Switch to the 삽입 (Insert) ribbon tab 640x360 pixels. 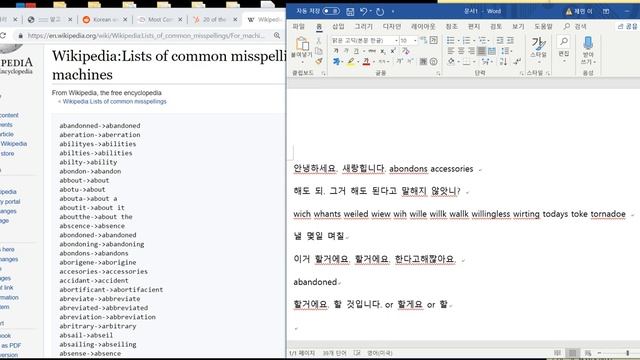pos(338,27)
